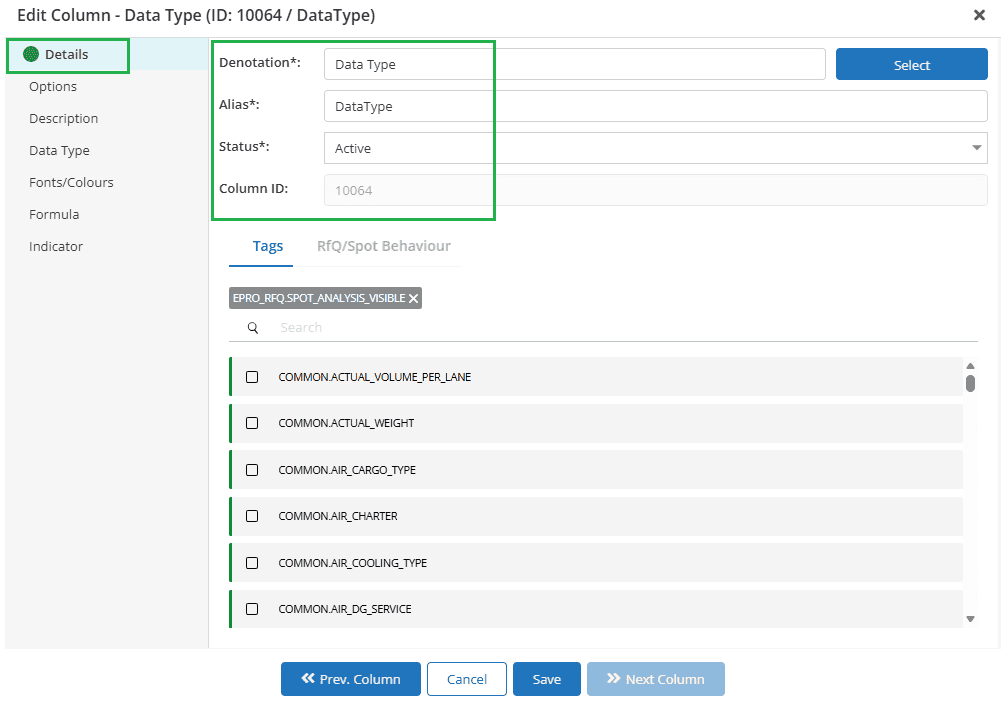Click the magnifier icon beside Search
The height and width of the screenshot is (702, 1001).
253,327
